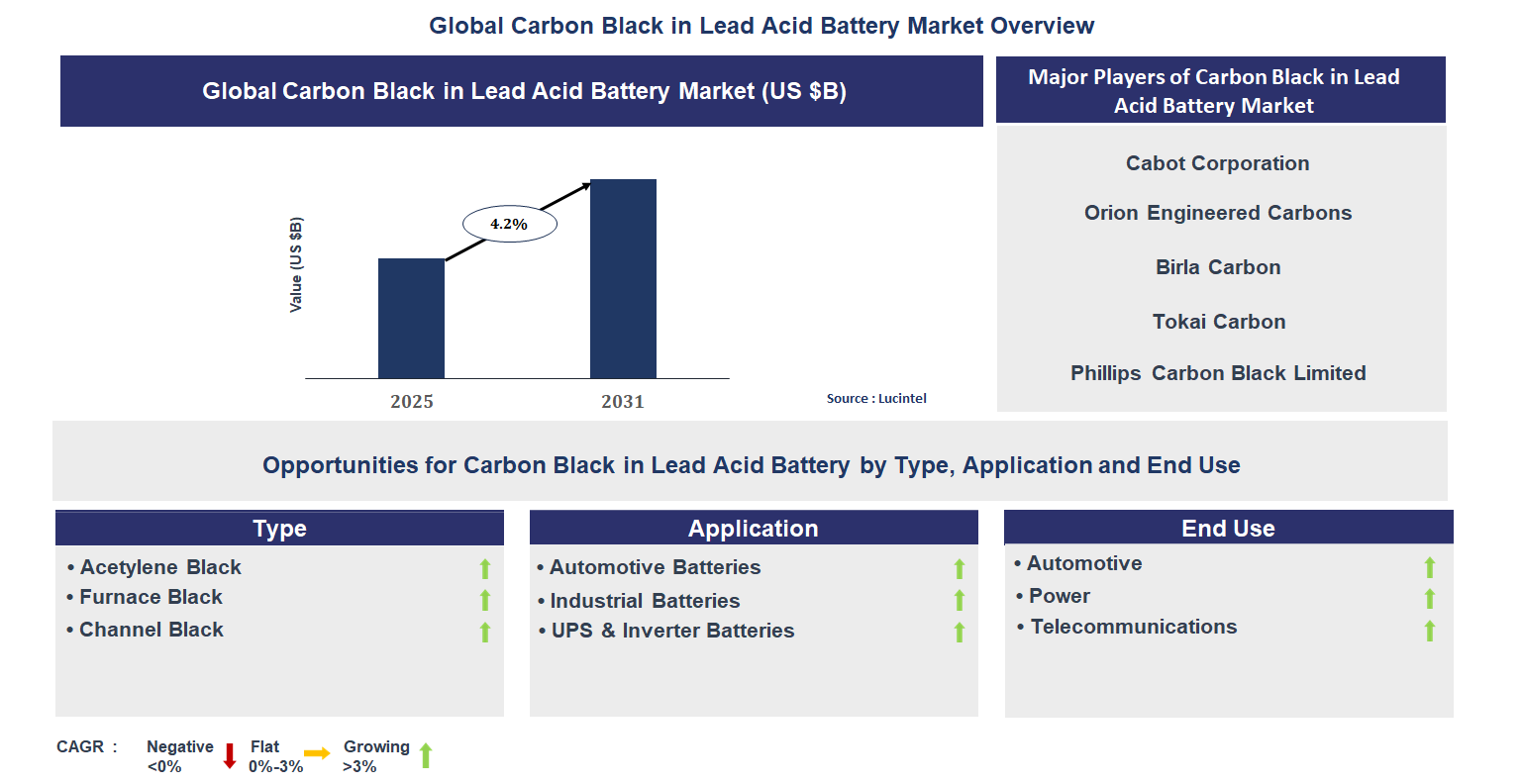This screenshot has height=784, width=1522.
Task: Toggle the growth indicator beside Industrial Batteries
Action: point(959,600)
